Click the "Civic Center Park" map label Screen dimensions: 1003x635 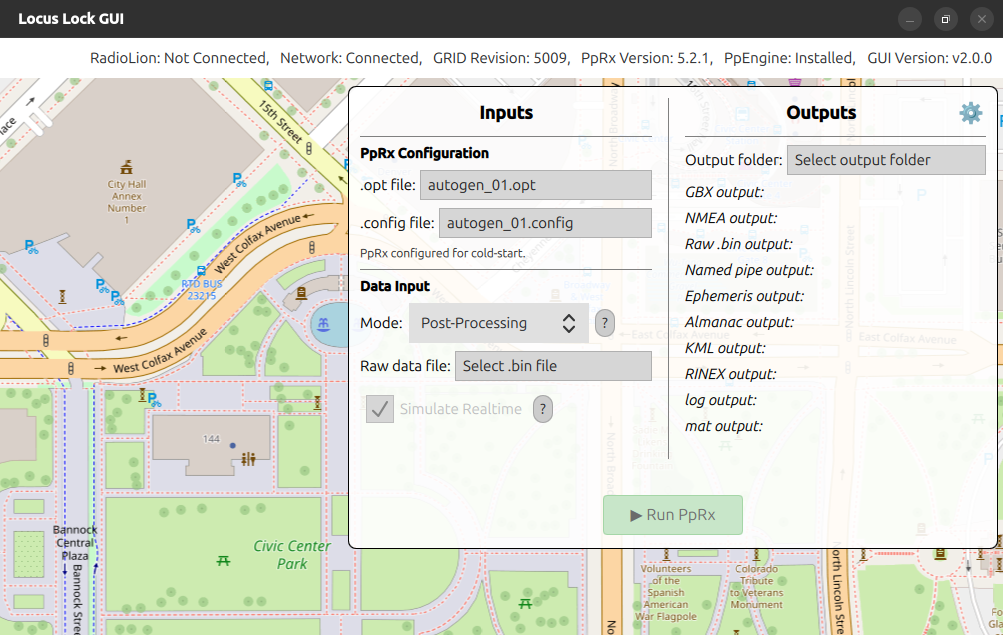(292, 554)
